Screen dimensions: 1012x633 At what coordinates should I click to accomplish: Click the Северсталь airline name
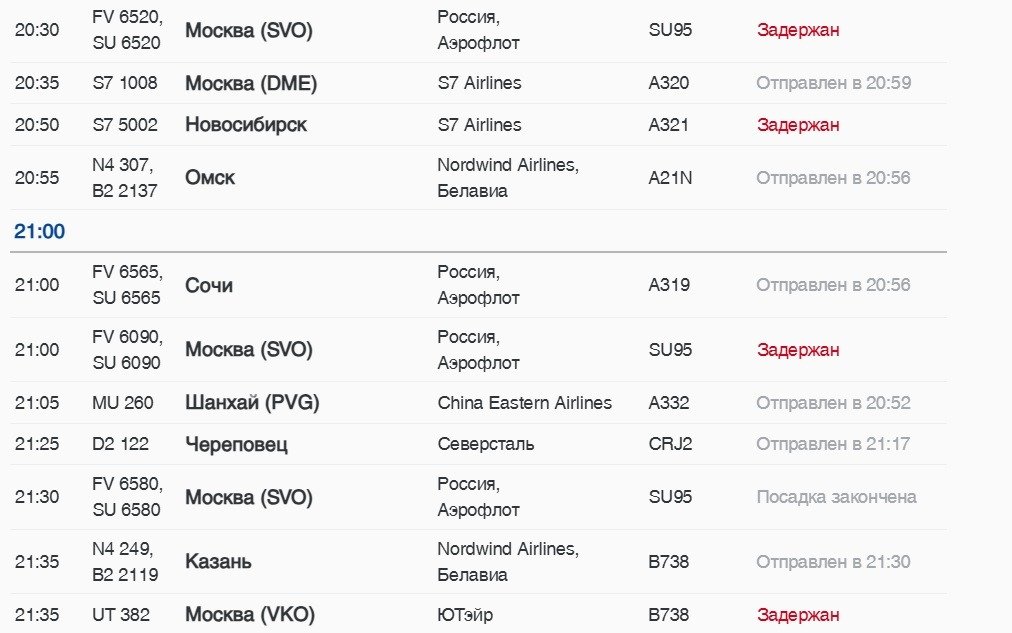pyautogui.click(x=485, y=444)
